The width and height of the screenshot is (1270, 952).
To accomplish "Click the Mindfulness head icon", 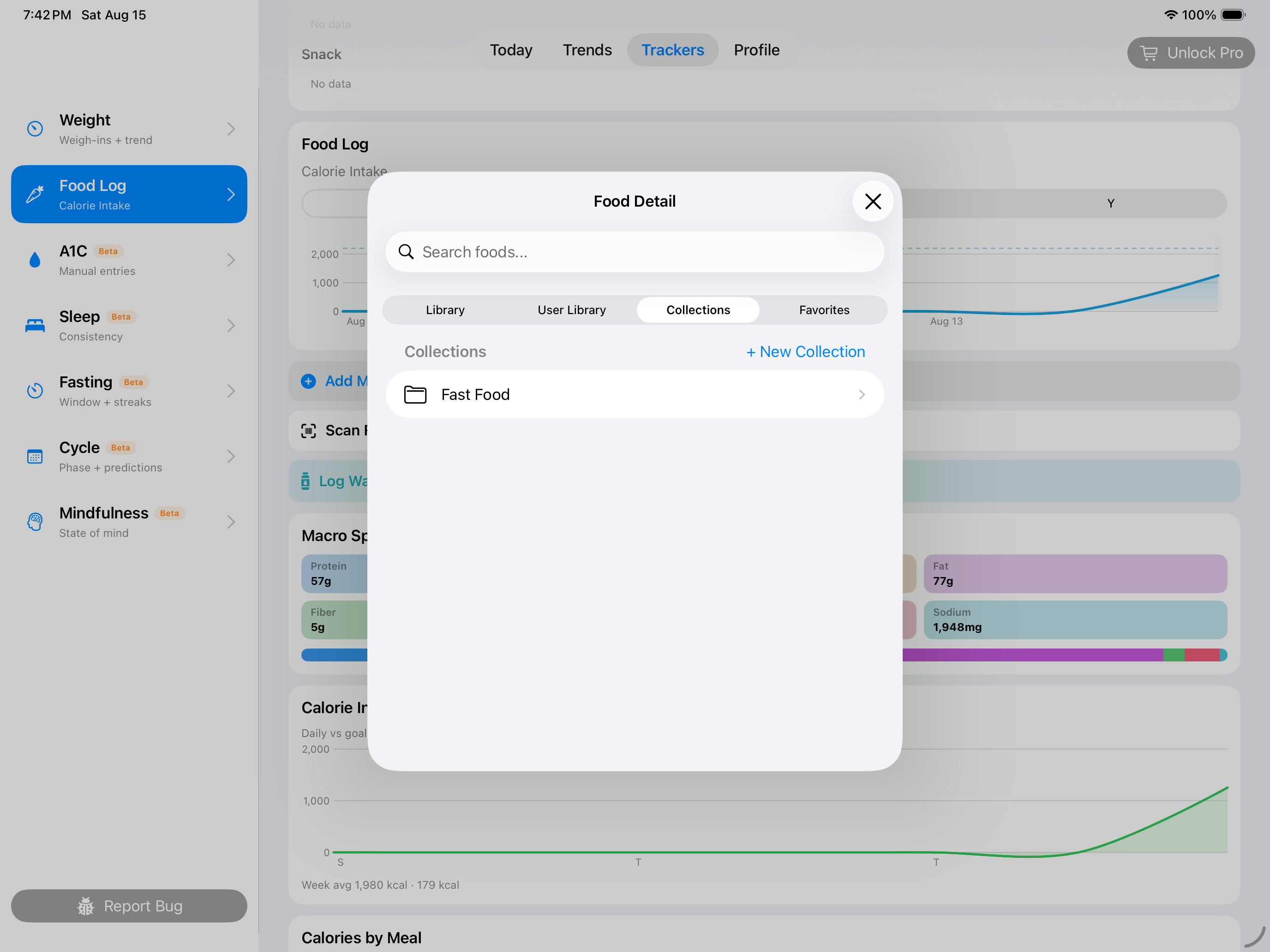I will [x=35, y=522].
